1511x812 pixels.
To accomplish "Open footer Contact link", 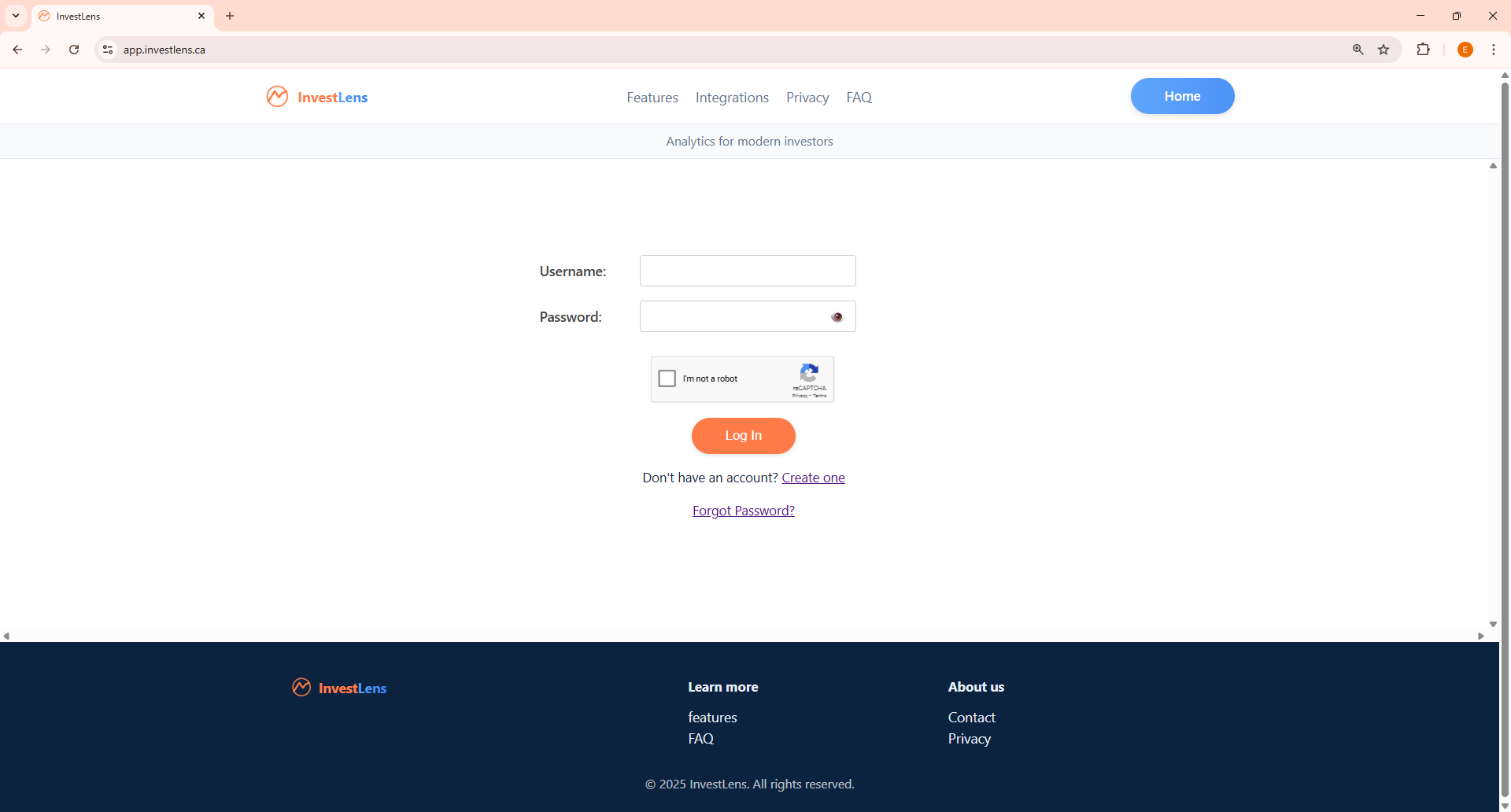I will tap(971, 718).
